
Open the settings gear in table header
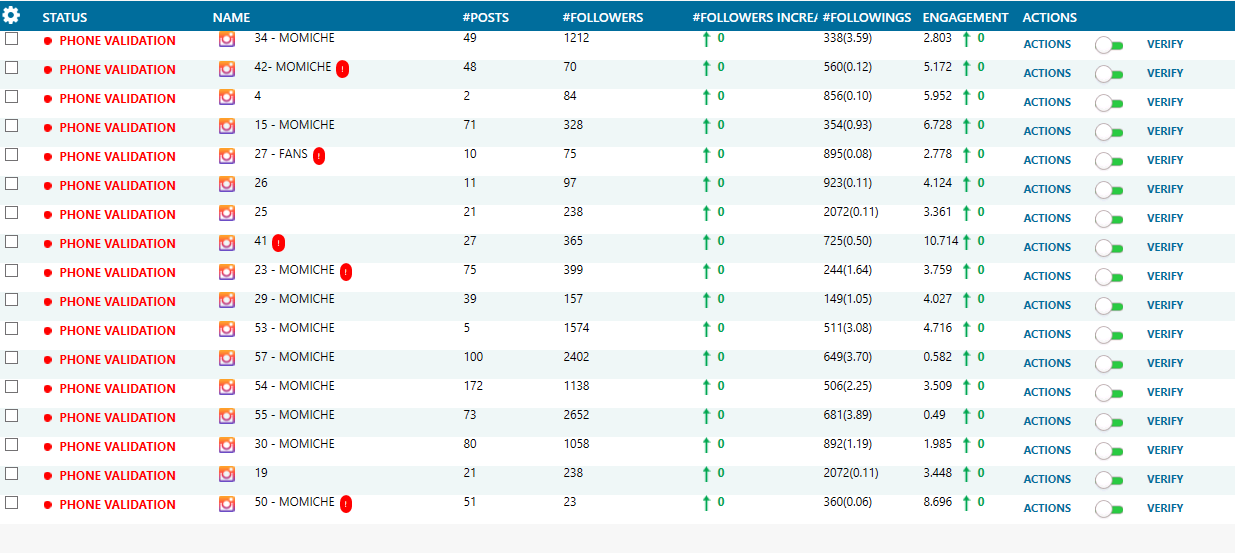click(12, 16)
